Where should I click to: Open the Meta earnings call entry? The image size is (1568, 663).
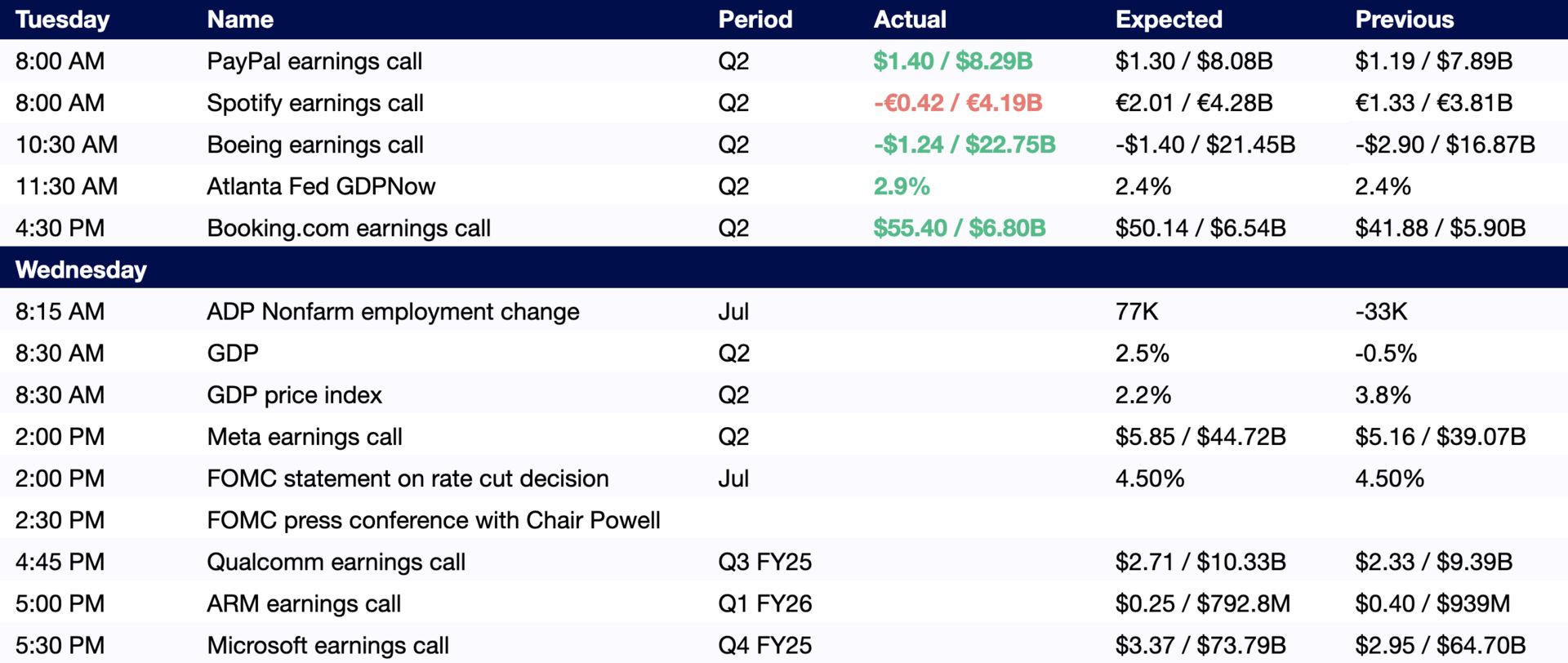(x=304, y=437)
